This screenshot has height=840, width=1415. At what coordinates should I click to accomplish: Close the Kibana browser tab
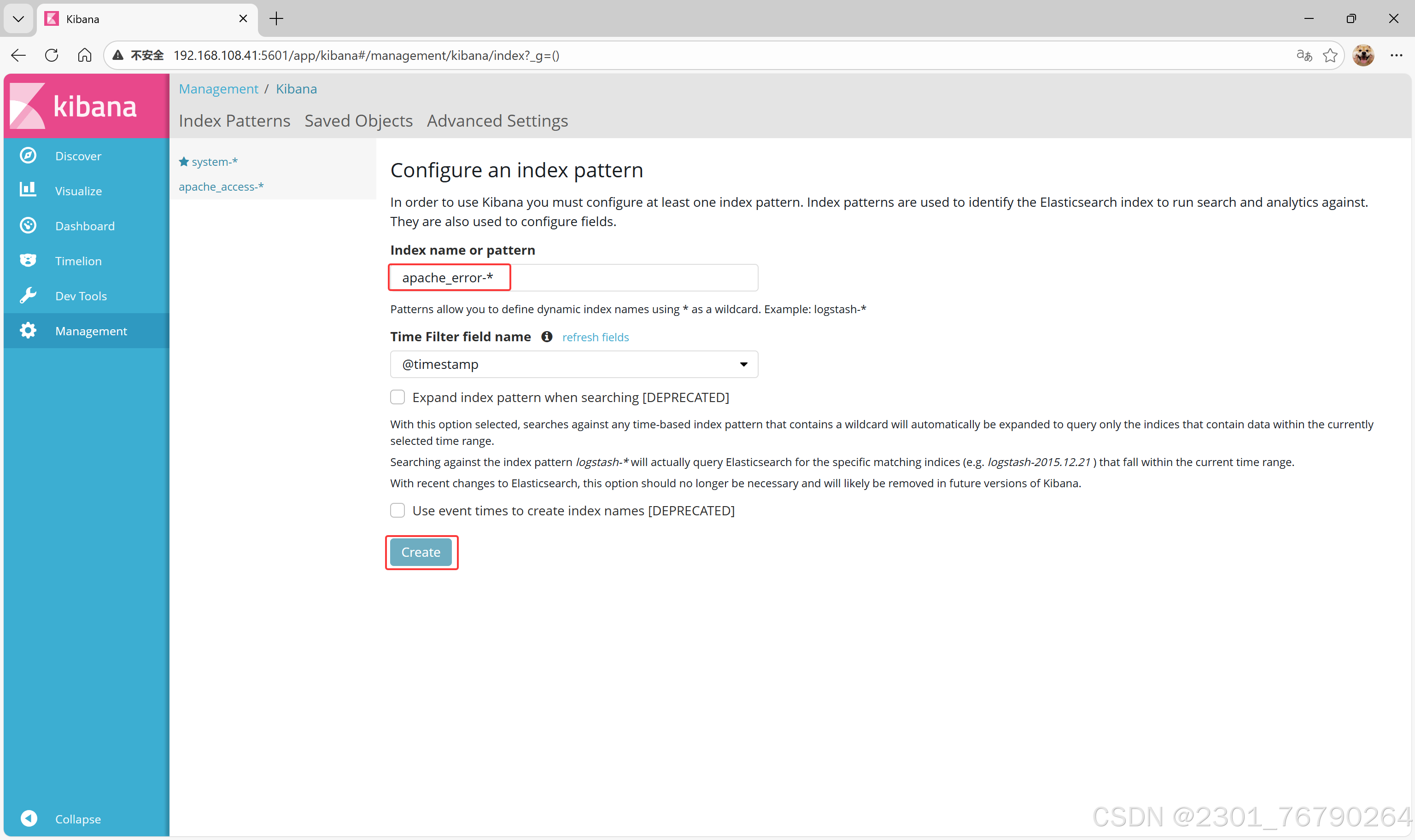tap(243, 19)
